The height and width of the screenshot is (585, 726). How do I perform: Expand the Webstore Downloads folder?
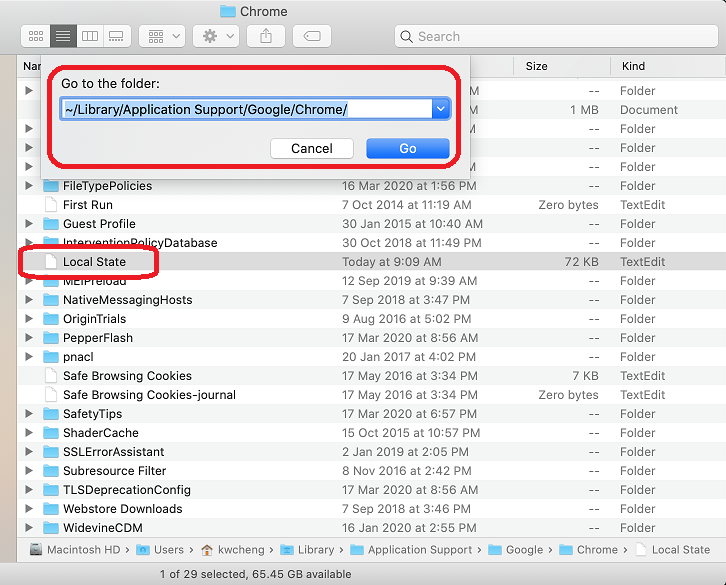point(29,509)
